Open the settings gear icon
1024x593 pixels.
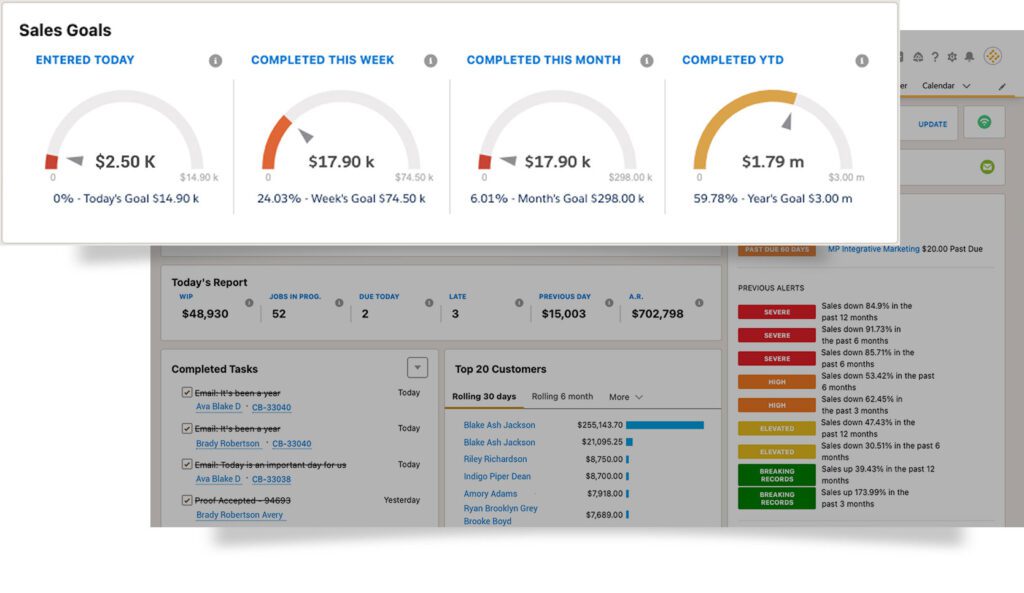click(x=953, y=56)
